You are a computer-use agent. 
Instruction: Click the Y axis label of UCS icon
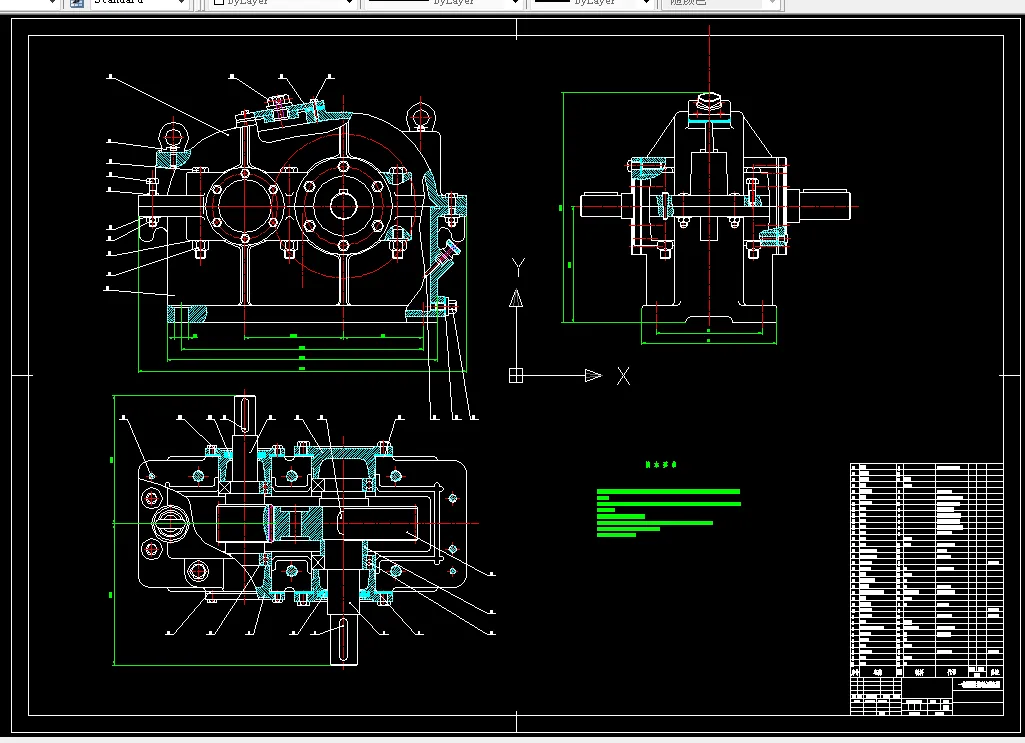tap(518, 267)
